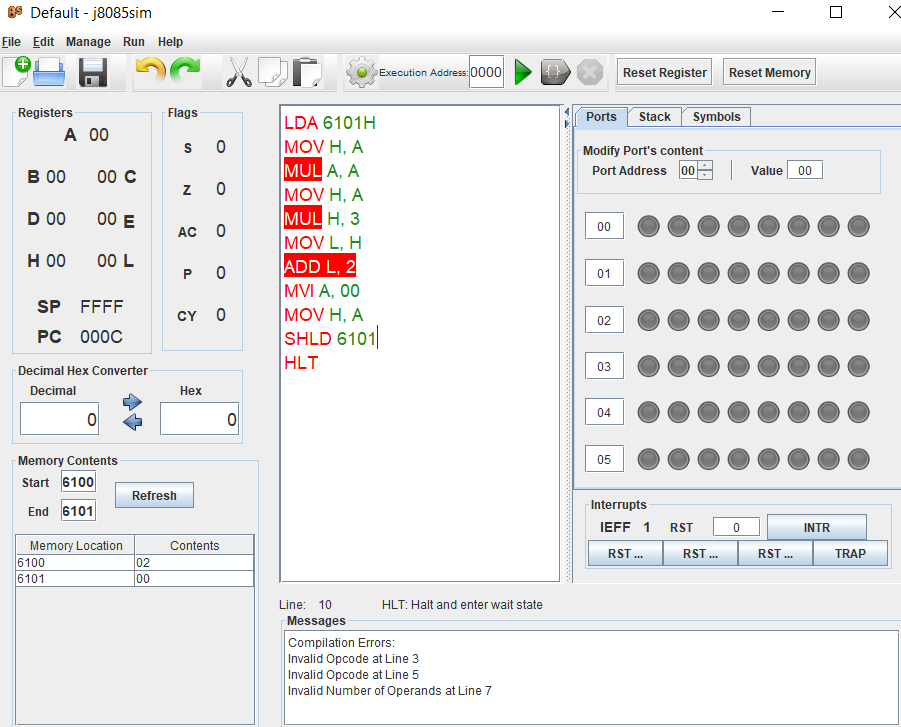Save the current program
This screenshot has width=901, height=727.
tap(93, 71)
